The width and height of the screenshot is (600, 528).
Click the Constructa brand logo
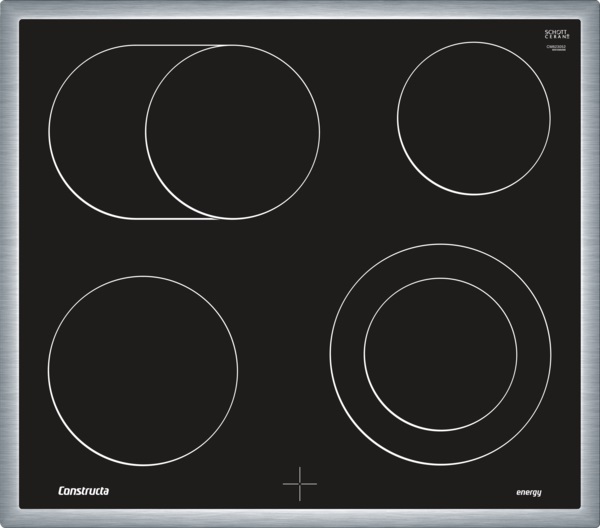tap(83, 491)
